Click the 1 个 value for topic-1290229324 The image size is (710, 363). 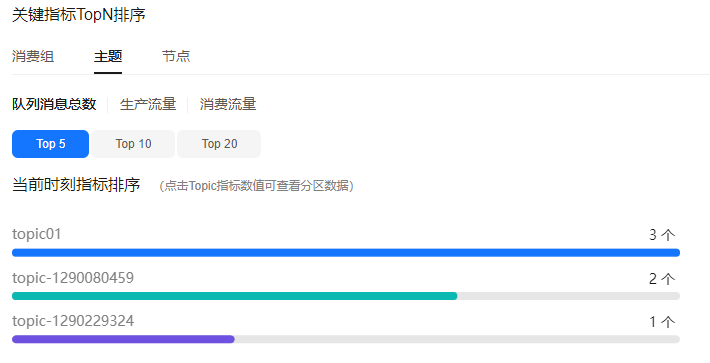coord(662,322)
